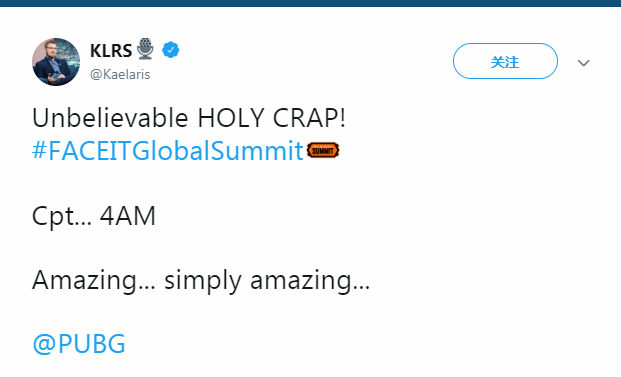
Task: Click the simply amazing... phrase
Action: 267,281
